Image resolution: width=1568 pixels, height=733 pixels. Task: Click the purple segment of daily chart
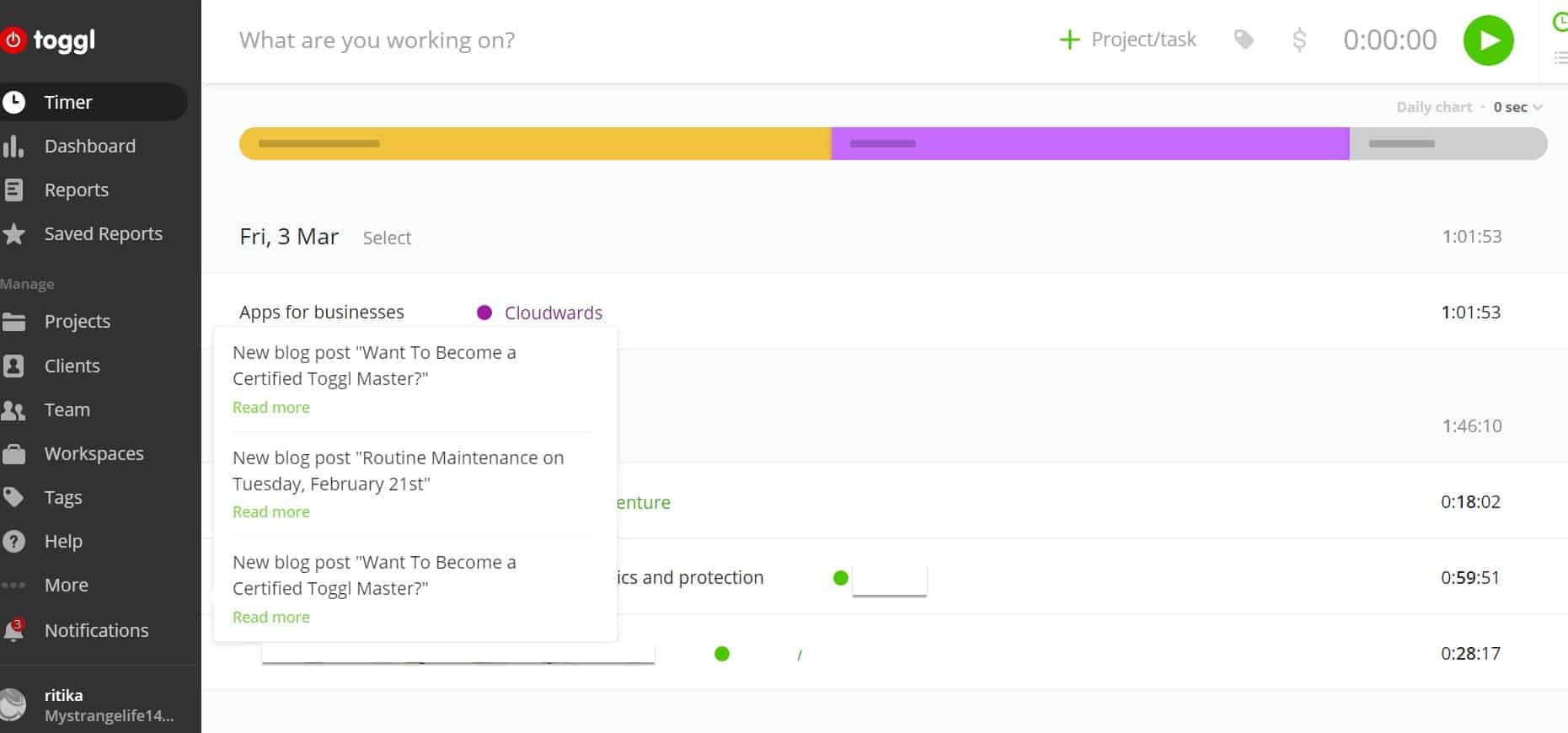[x=1090, y=143]
